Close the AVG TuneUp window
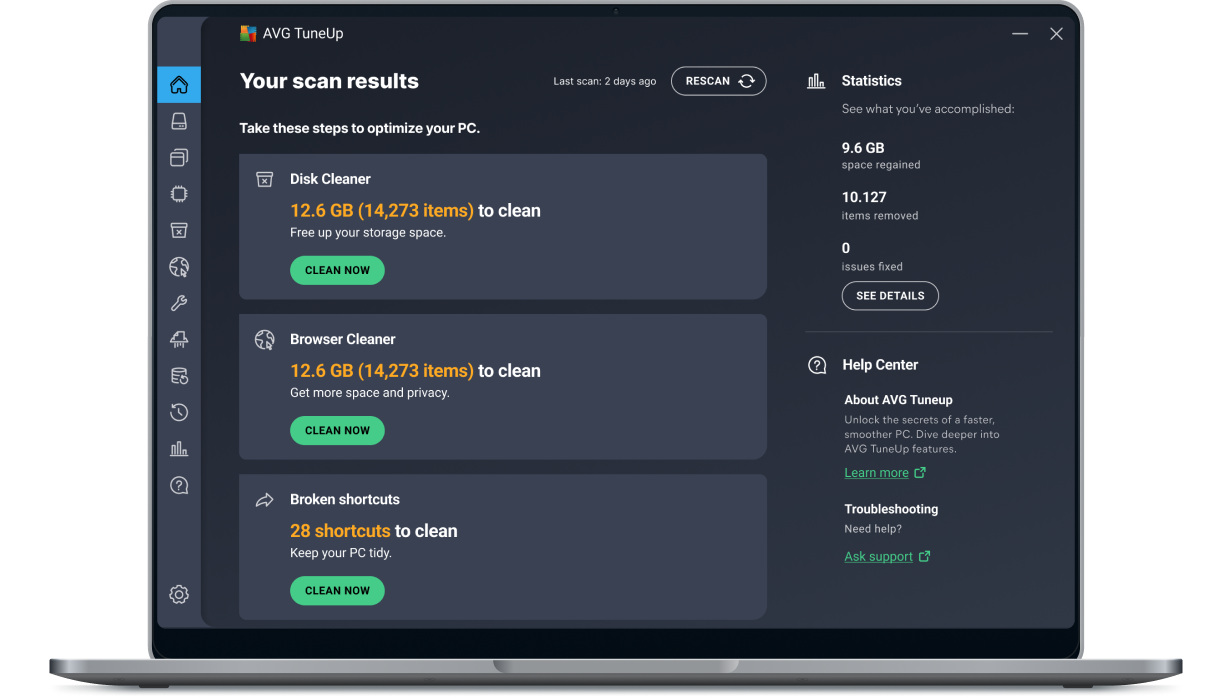Image resolution: width=1232 pixels, height=697 pixels. pos(1056,34)
